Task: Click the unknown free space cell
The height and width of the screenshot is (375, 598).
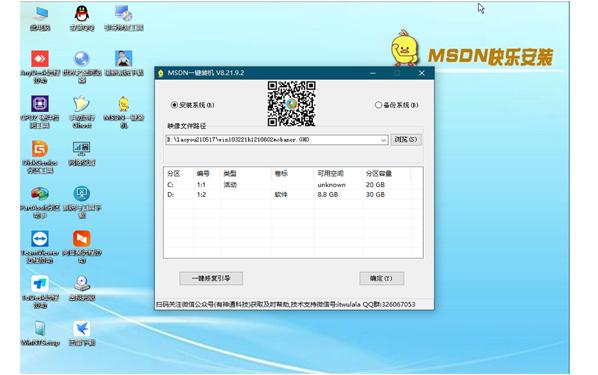Action: [331, 185]
